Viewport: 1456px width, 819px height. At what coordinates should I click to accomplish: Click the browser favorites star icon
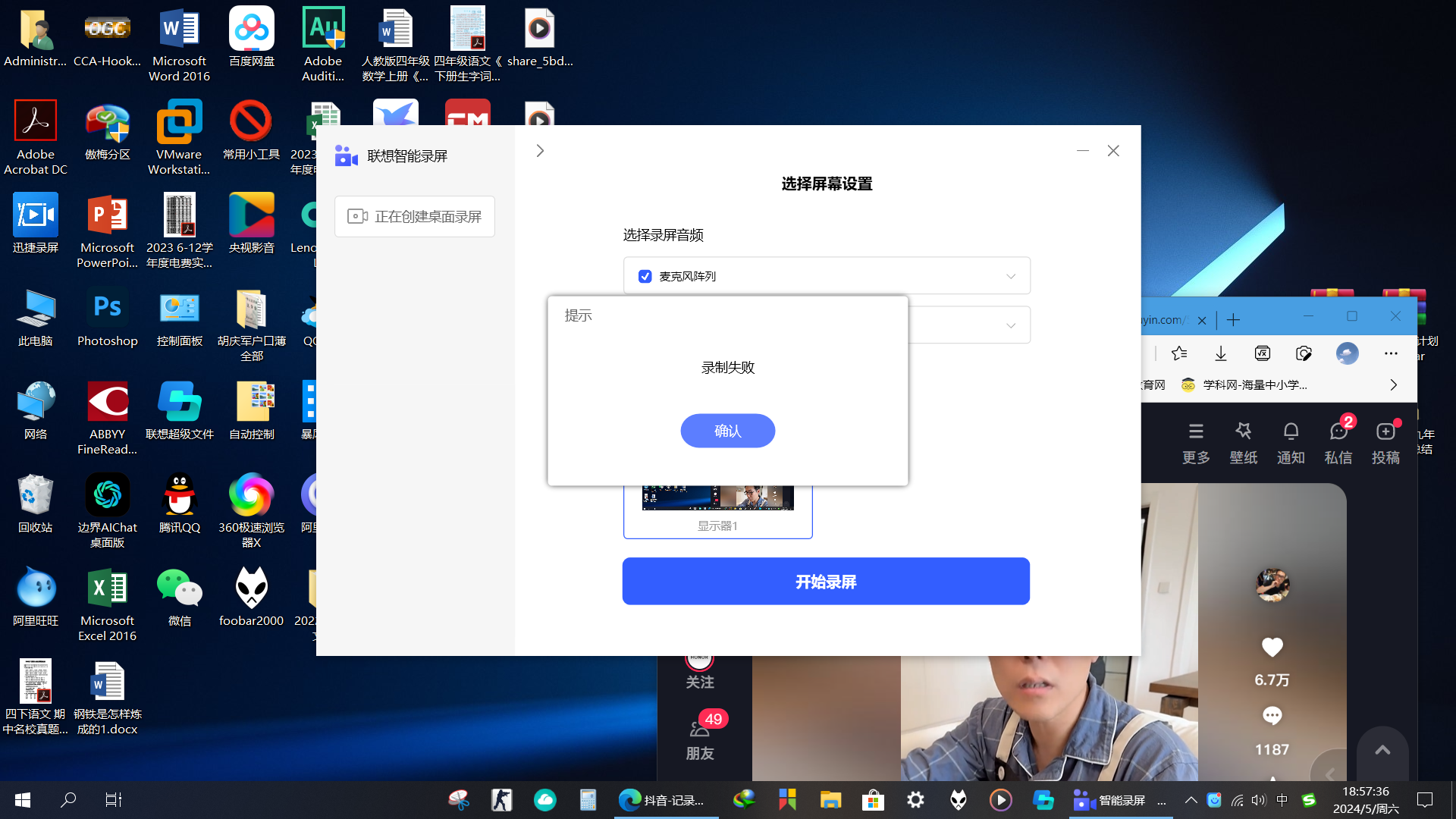[1179, 353]
